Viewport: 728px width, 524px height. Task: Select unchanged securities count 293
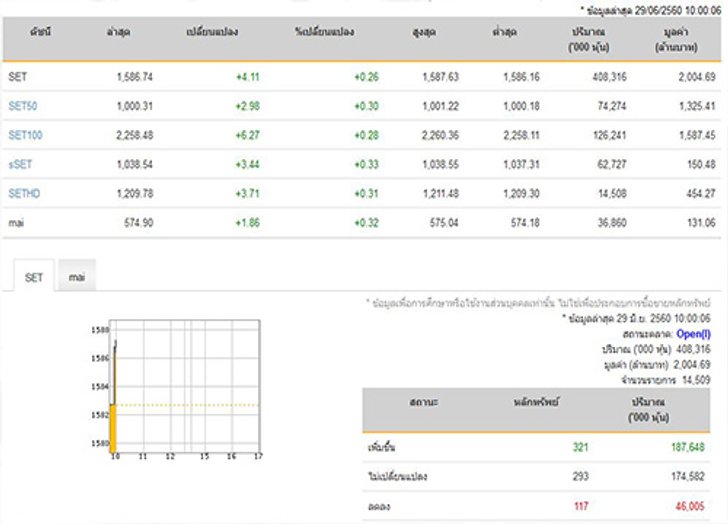(580, 476)
